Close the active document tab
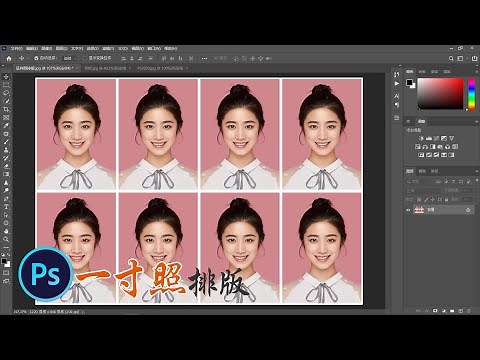Screen dimensions: 480x360 point(77,68)
